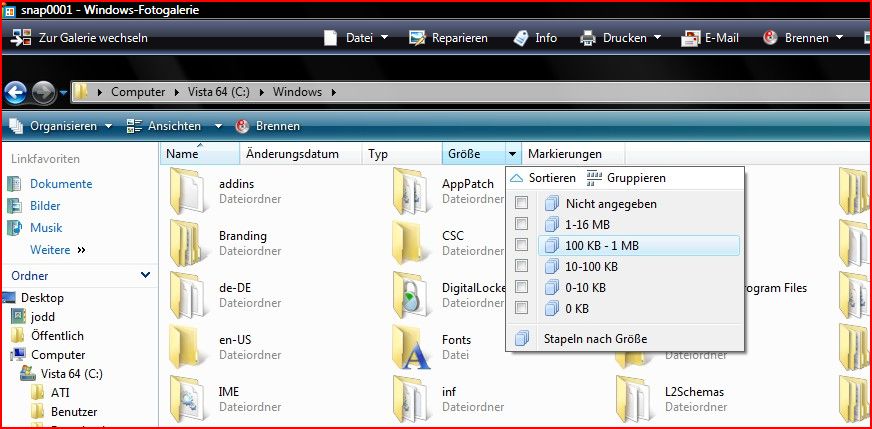The image size is (872, 429).
Task: Select the DigitalLocker folder icon
Action: pyautogui.click(x=410, y=295)
